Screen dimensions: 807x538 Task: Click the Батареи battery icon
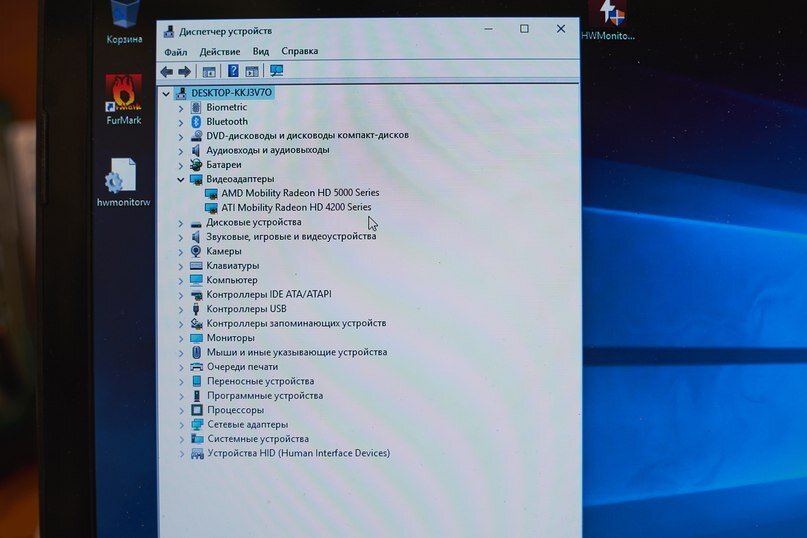pyautogui.click(x=196, y=165)
